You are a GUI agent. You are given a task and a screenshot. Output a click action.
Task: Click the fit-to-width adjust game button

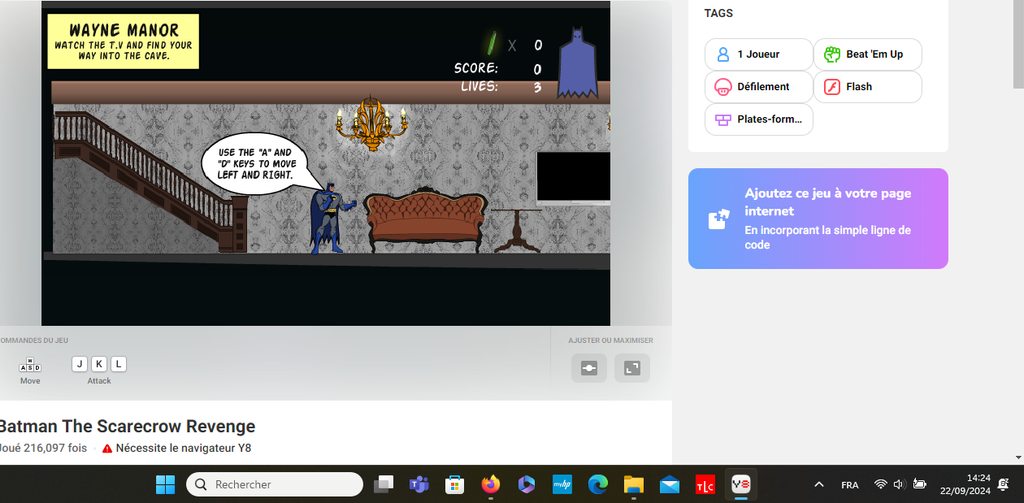(588, 368)
